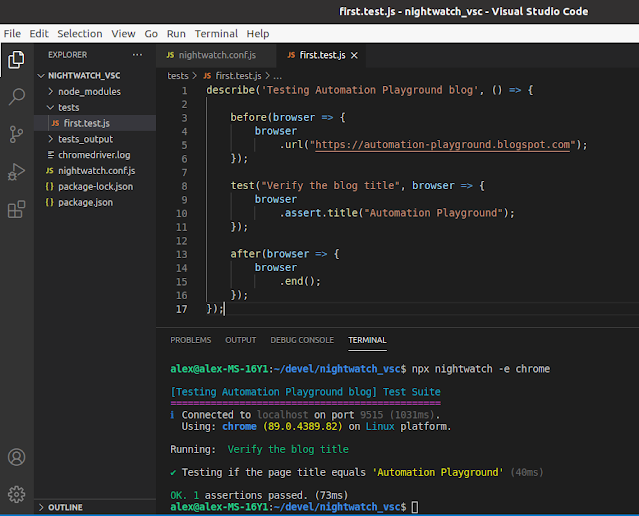
Task: Click line number 1 in gutter
Action: coord(185,90)
